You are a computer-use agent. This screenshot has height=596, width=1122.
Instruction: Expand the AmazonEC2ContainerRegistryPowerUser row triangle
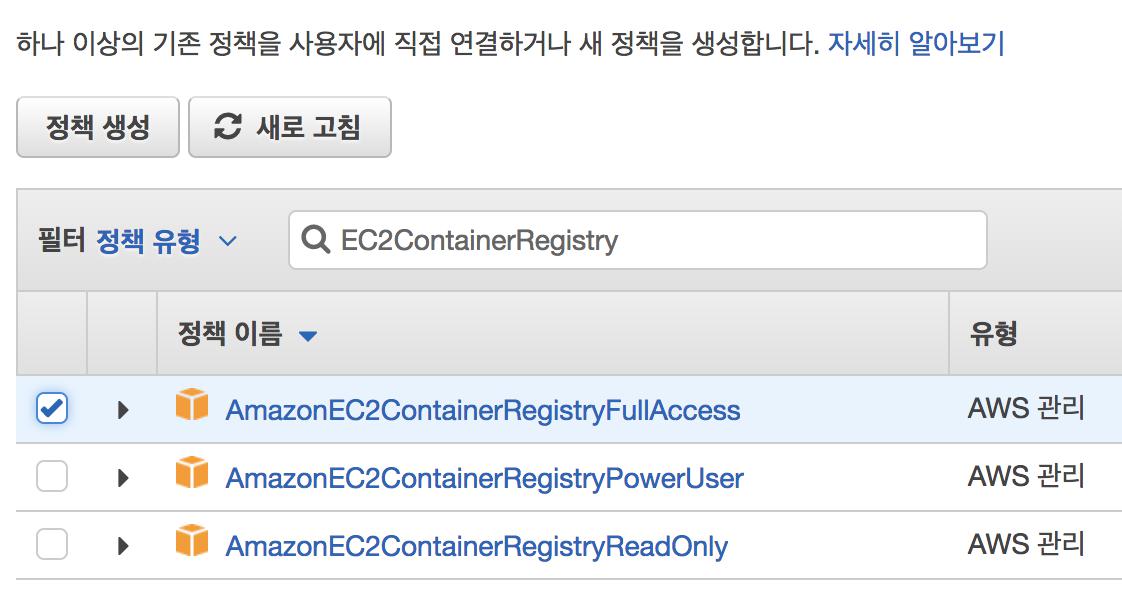coord(123,477)
